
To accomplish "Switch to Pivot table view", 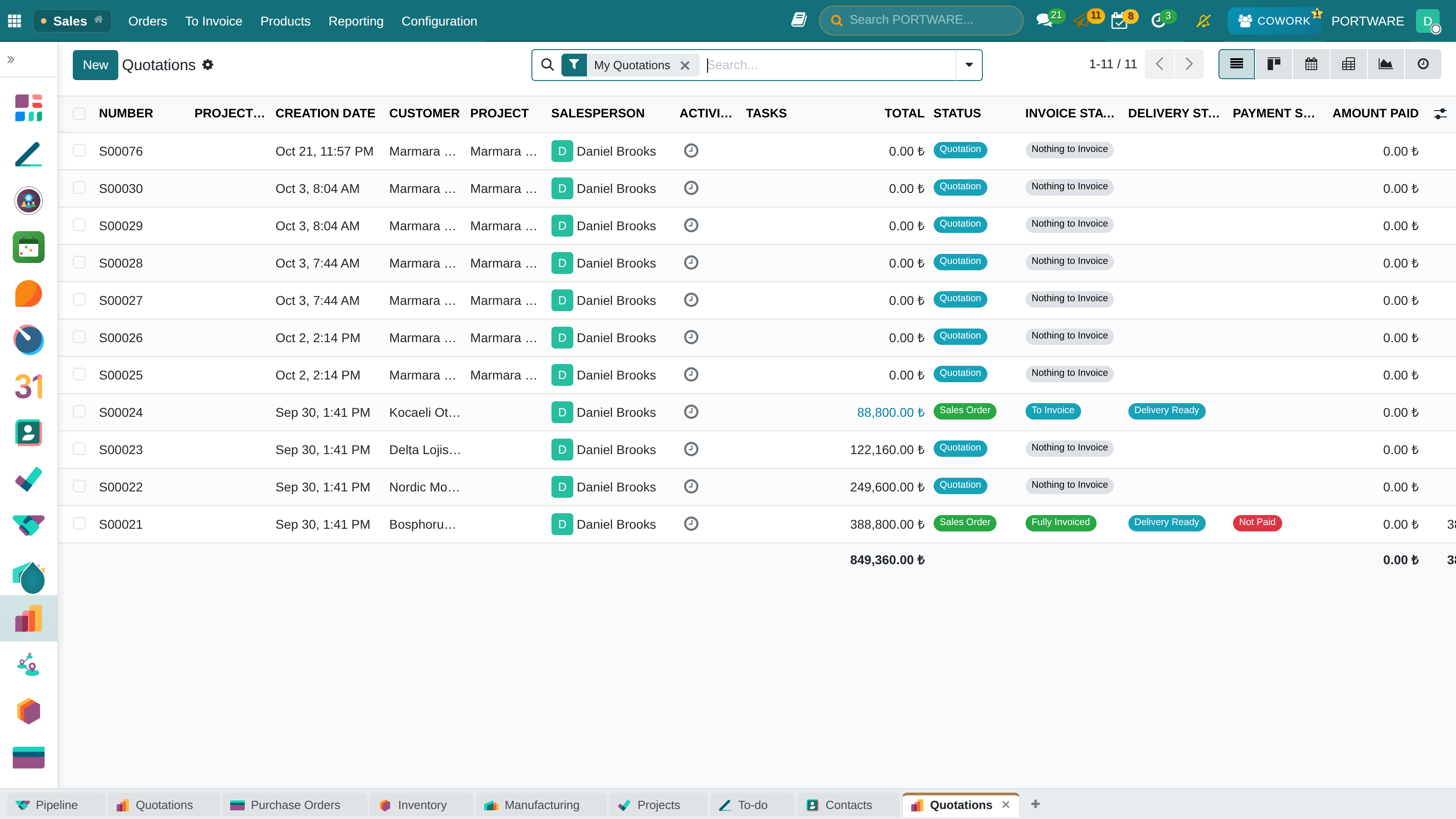I will pos(1348,64).
